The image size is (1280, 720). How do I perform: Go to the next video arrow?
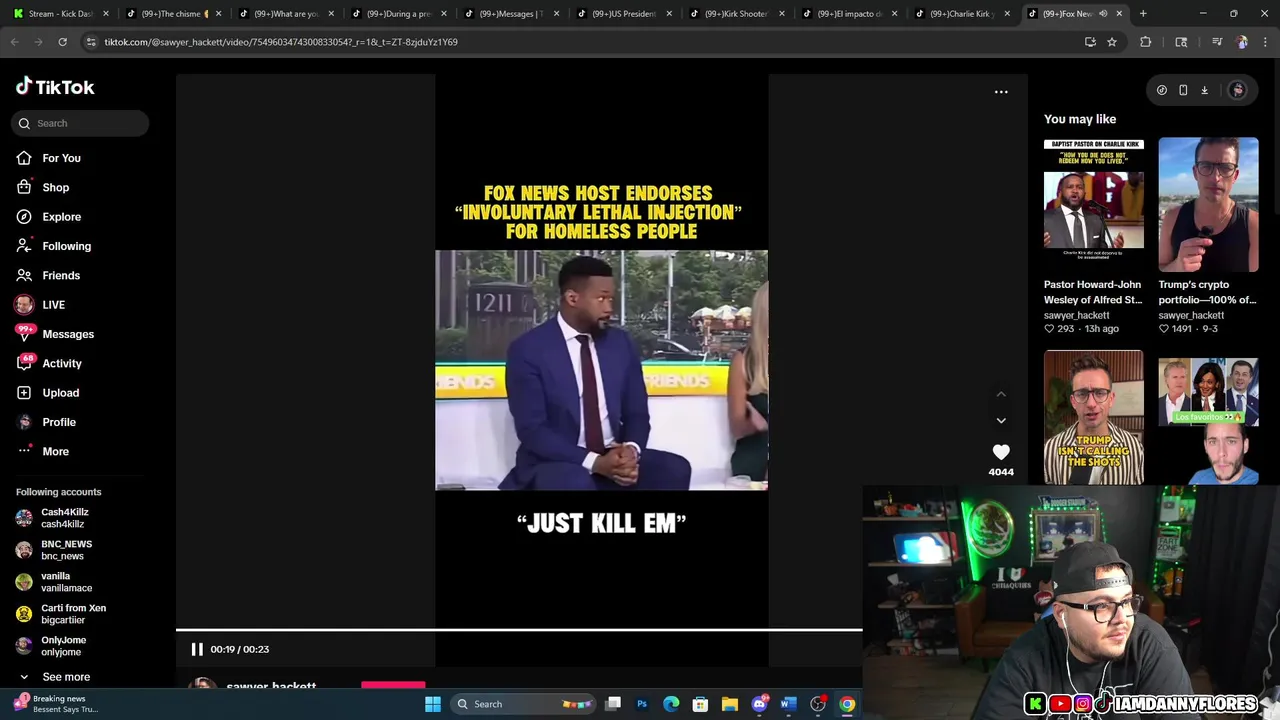(x=1001, y=421)
